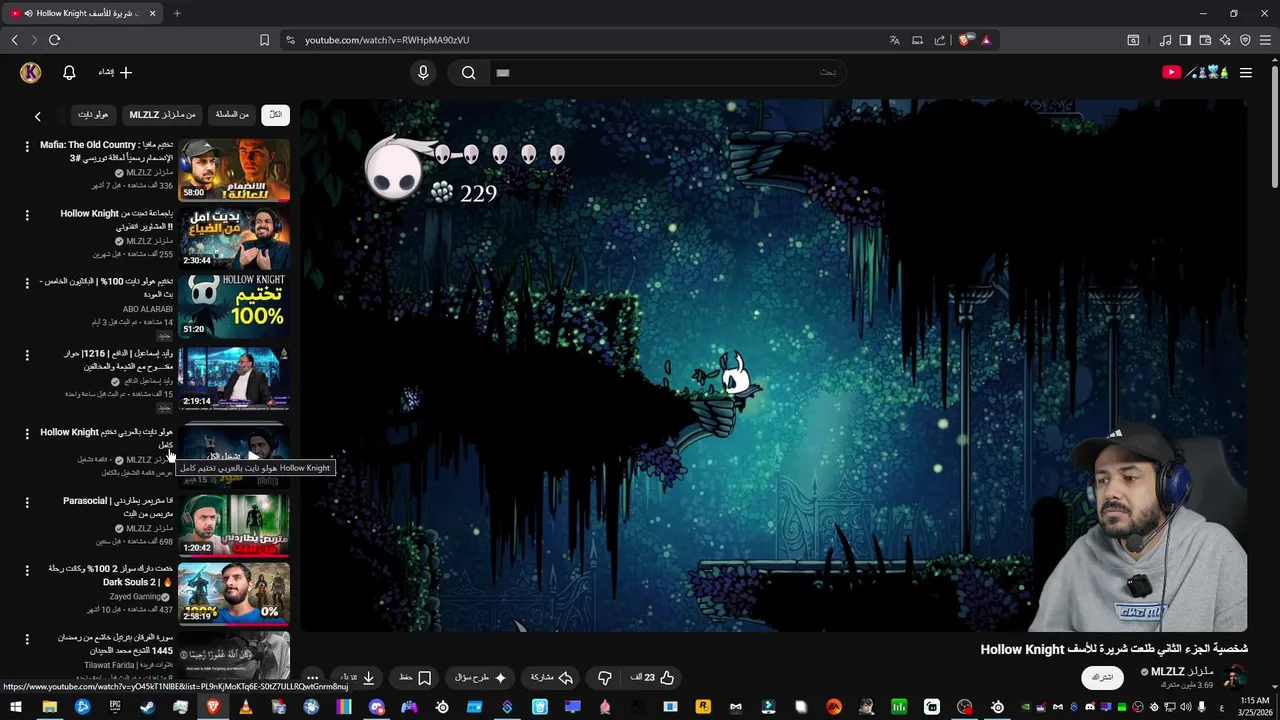This screenshot has height=720, width=1280.
Task: Open the Brave Wallet icon
Action: [x=1205, y=40]
